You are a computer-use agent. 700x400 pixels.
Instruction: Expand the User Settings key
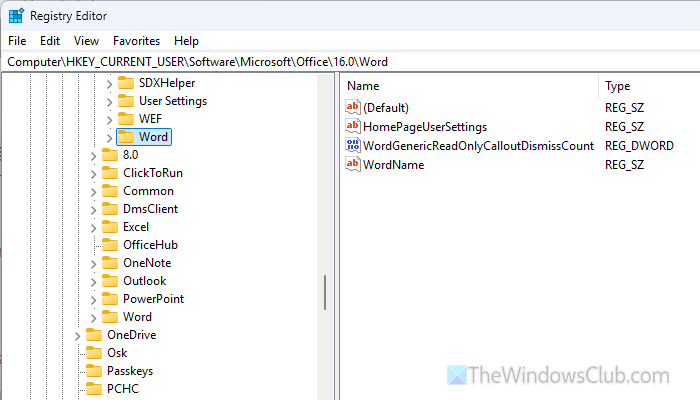(109, 102)
